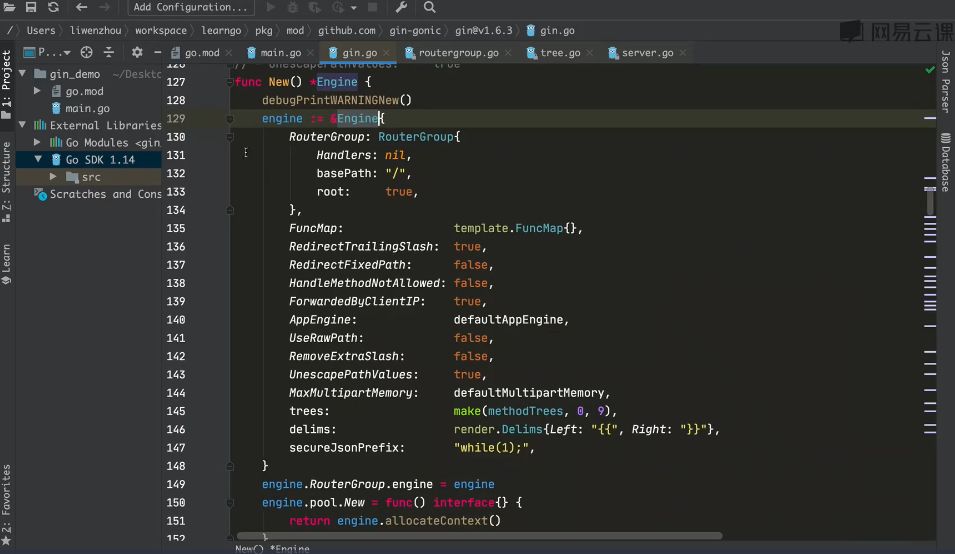Fold the New function at line 127
Screen dimensions: 955x554
tap(230, 82)
